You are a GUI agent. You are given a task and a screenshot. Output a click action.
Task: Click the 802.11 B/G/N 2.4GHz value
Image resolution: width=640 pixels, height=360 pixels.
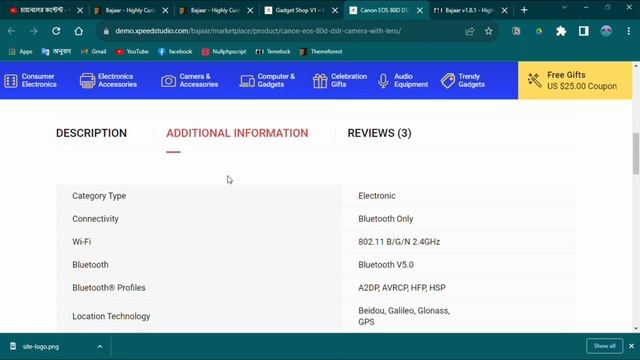[x=399, y=242]
